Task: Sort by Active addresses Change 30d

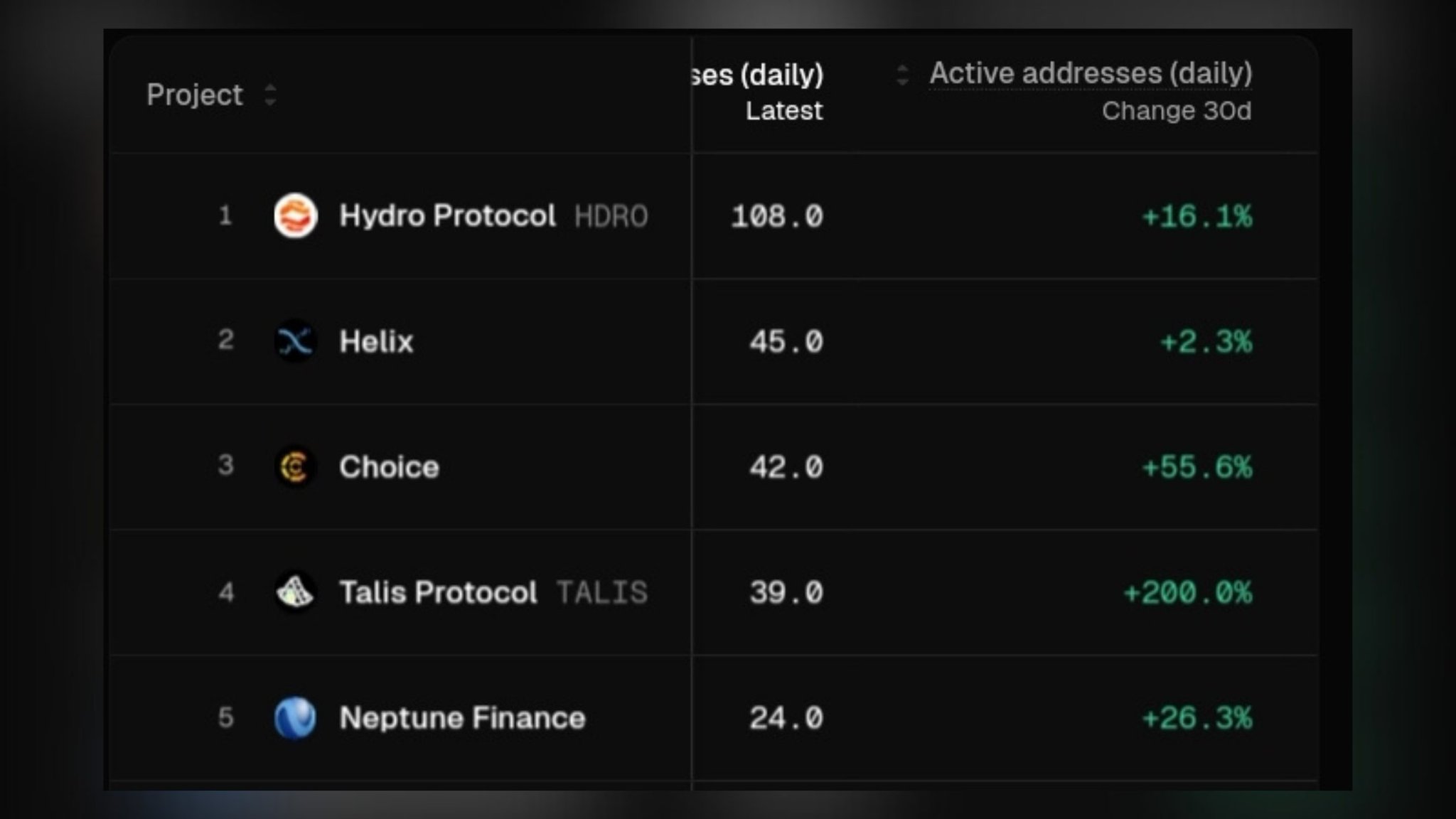Action: pyautogui.click(x=902, y=75)
